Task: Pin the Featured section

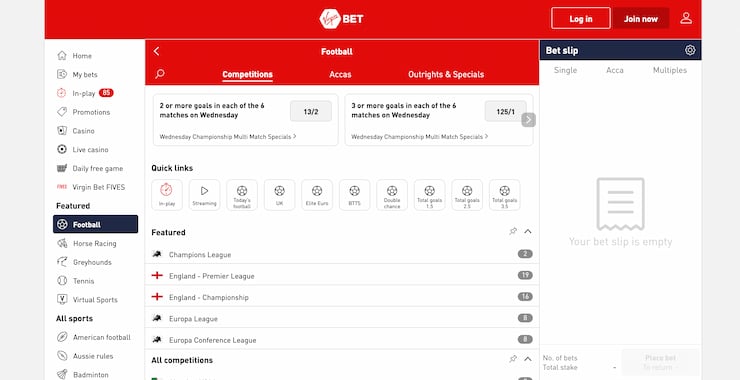Action: click(x=513, y=231)
